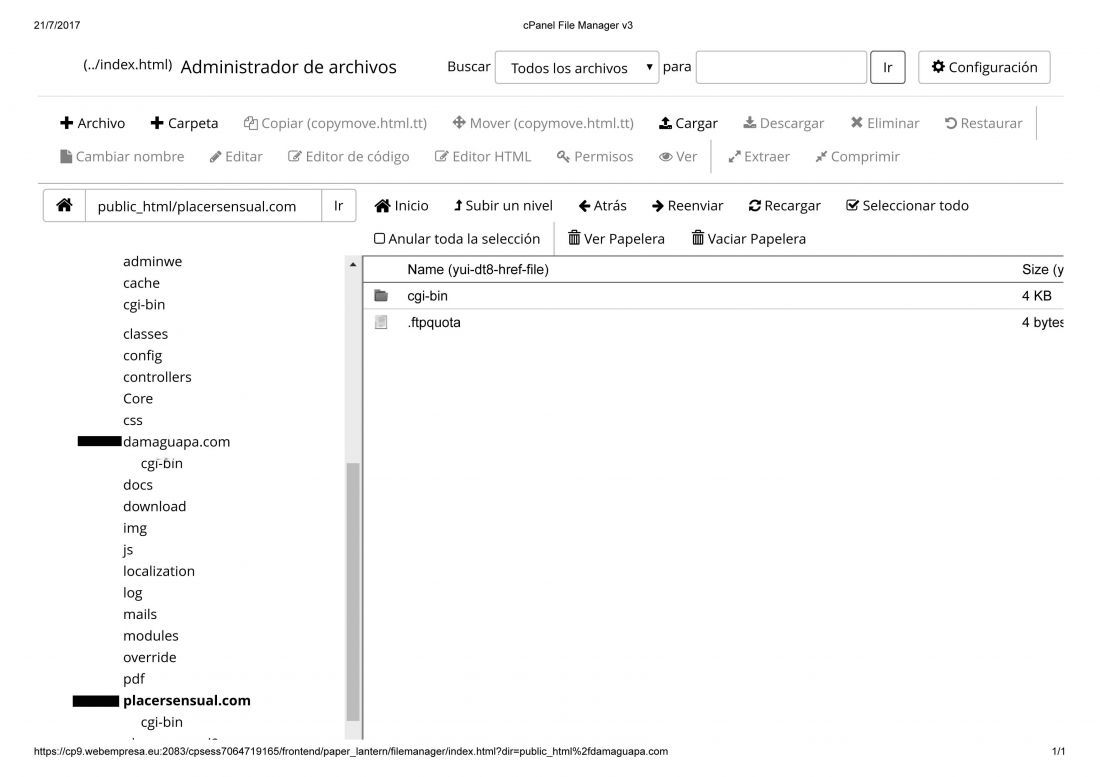Select pdf folder in tree

click(x=133, y=679)
